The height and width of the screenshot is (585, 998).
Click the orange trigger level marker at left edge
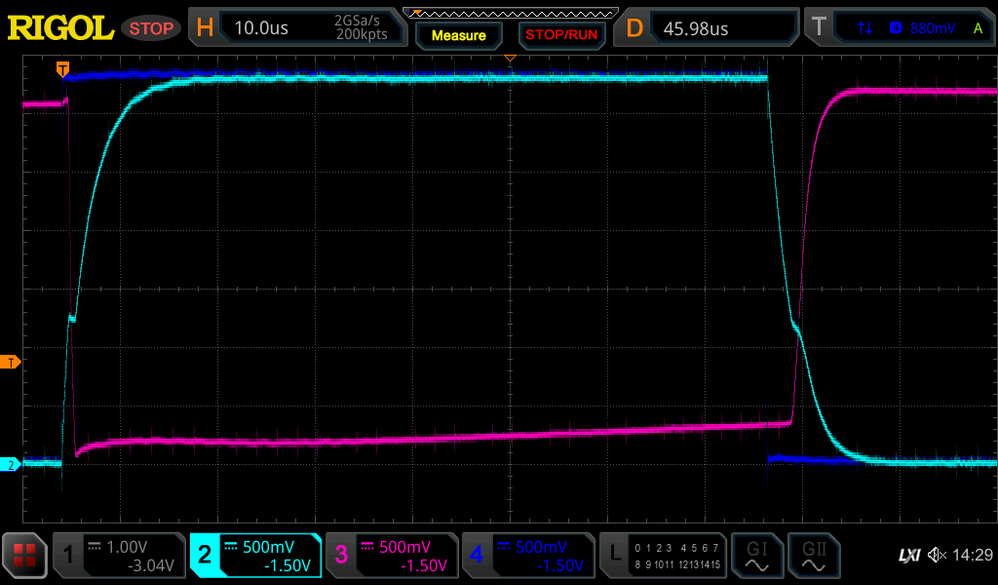pyautogui.click(x=10, y=362)
